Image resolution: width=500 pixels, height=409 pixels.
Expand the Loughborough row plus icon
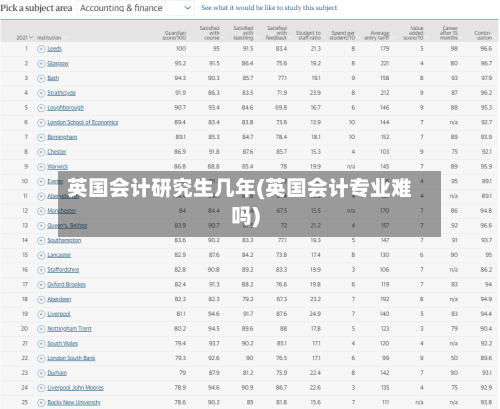(41, 108)
